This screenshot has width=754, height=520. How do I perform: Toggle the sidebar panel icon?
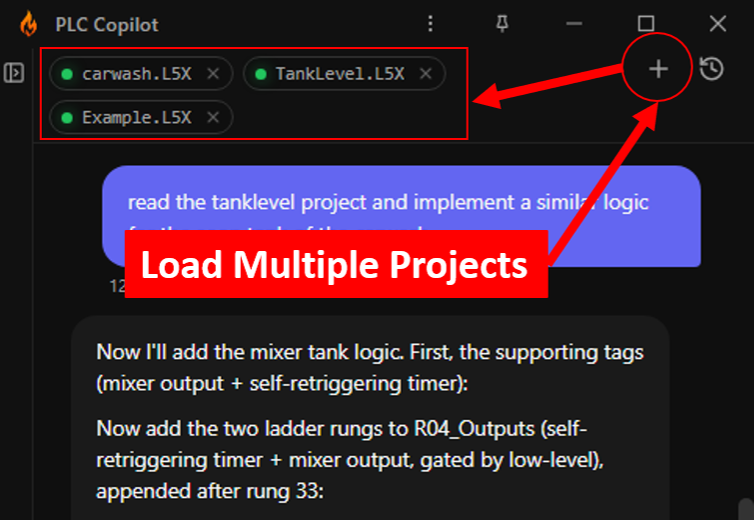pos(14,73)
